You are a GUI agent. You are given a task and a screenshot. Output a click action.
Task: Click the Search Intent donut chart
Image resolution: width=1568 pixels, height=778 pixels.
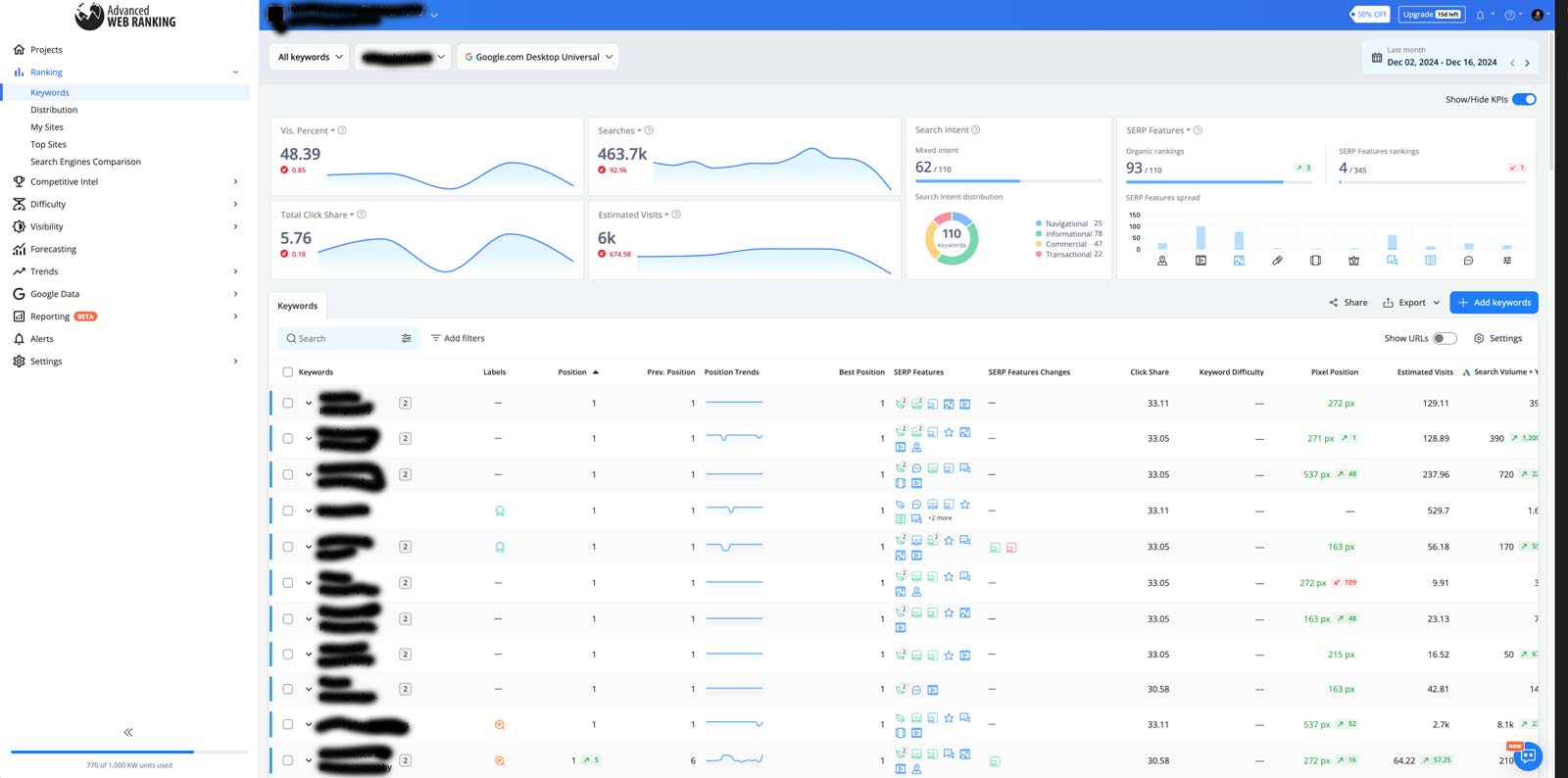[x=952, y=238]
